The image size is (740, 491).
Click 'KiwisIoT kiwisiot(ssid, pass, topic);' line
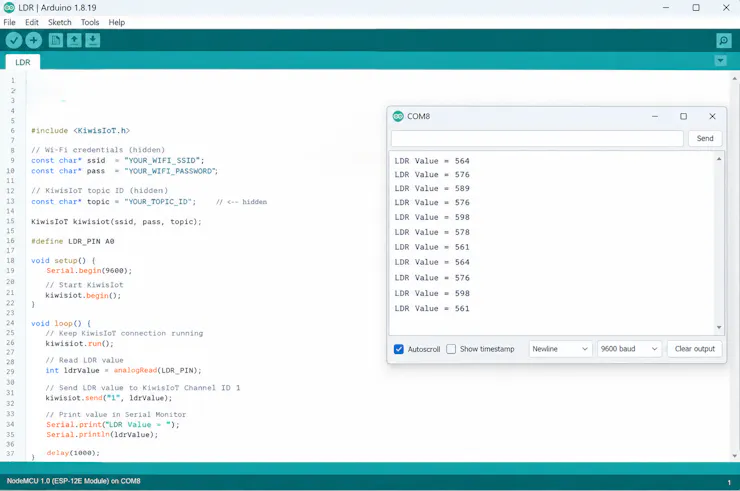point(116,221)
